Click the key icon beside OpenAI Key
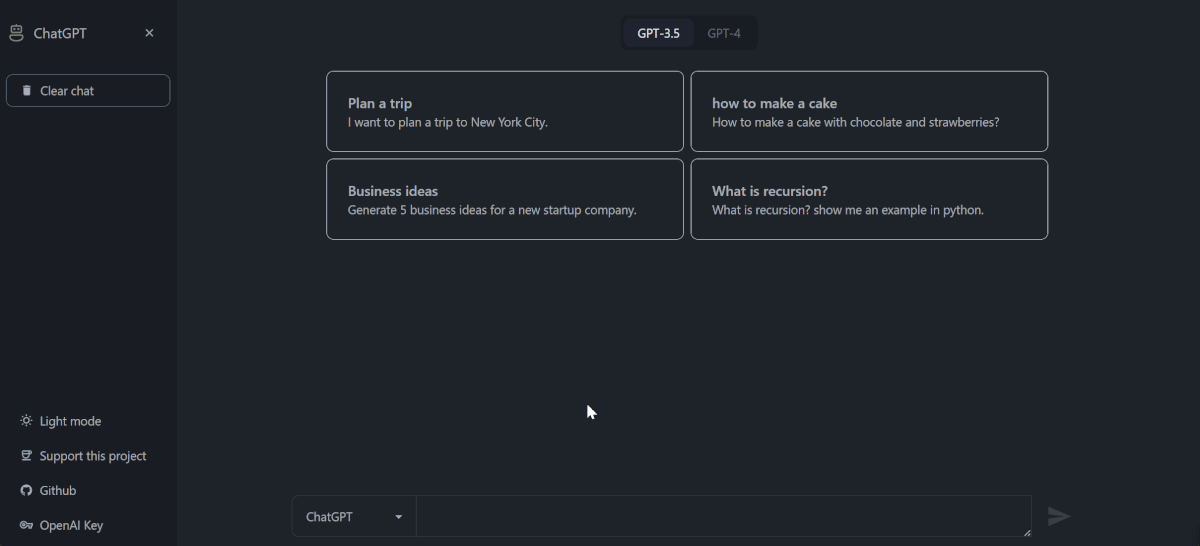Screen dimensions: 1200x546 coord(27,525)
